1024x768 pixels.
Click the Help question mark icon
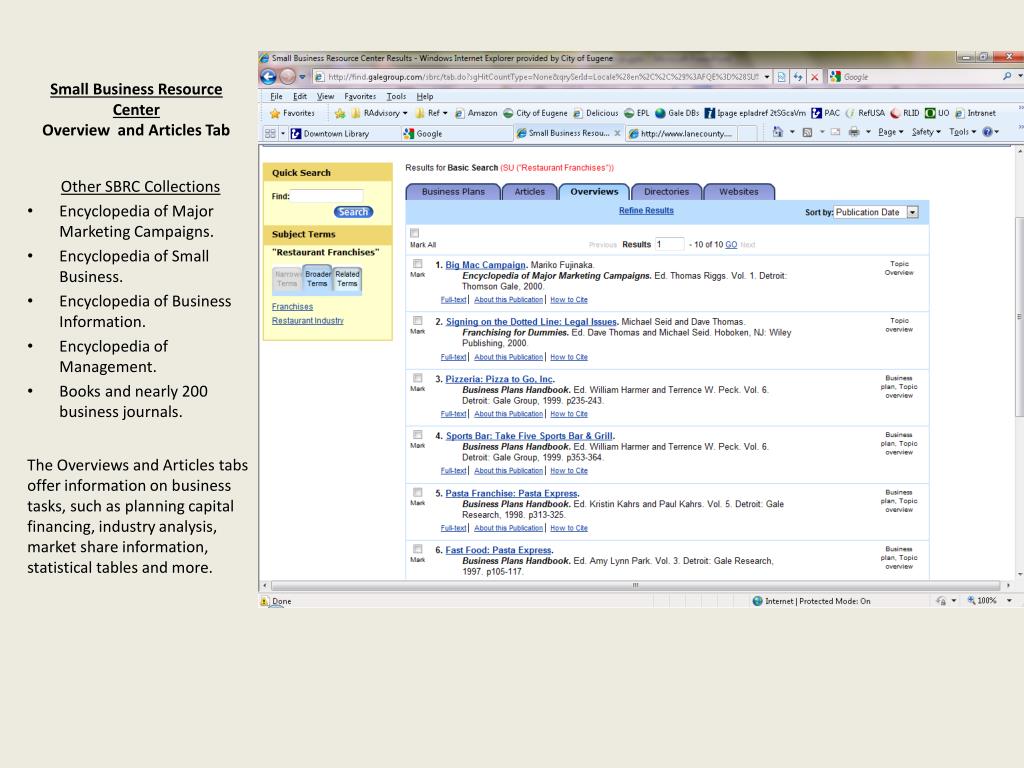point(987,132)
